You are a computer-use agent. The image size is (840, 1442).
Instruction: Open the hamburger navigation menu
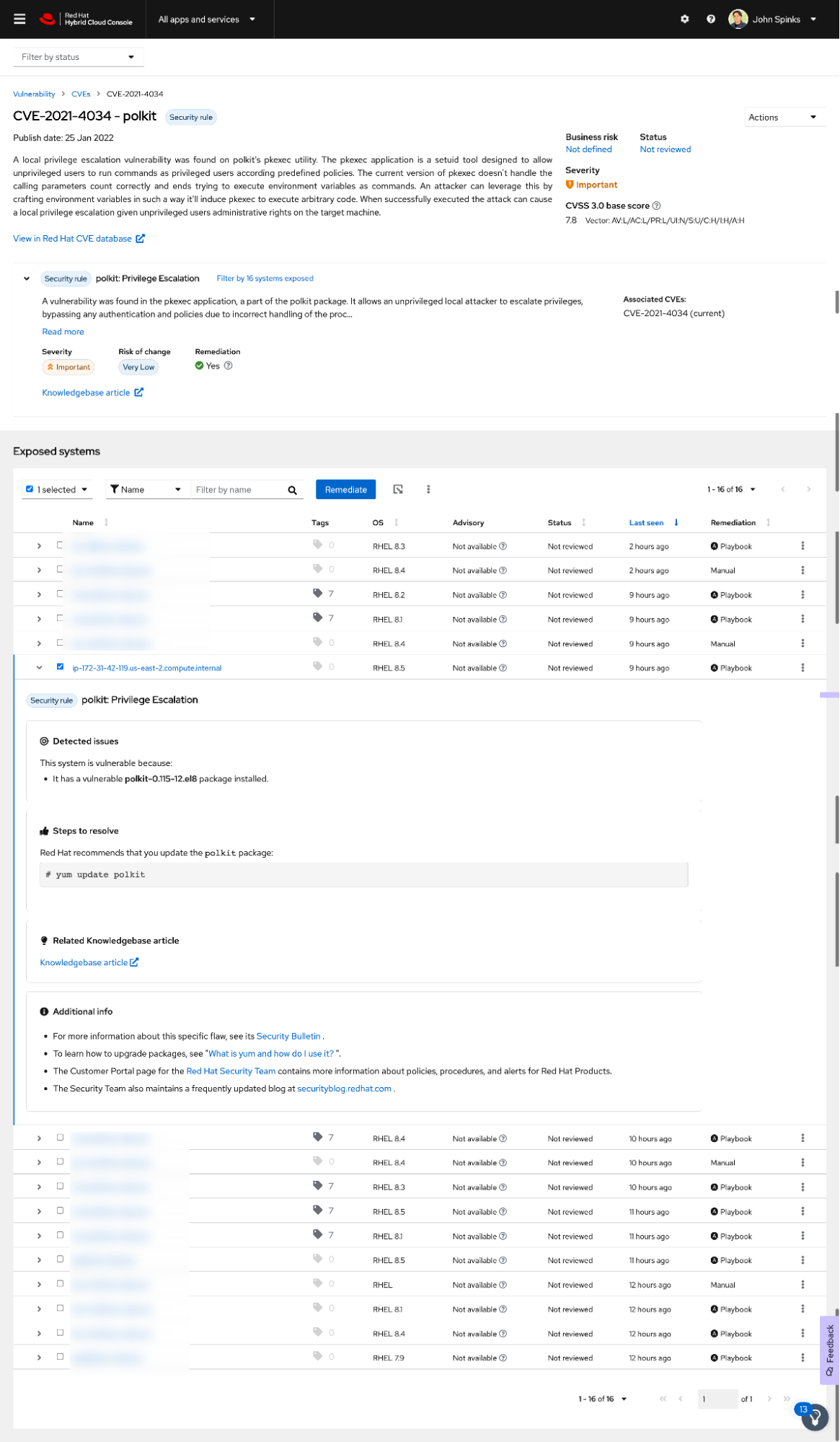(19, 19)
